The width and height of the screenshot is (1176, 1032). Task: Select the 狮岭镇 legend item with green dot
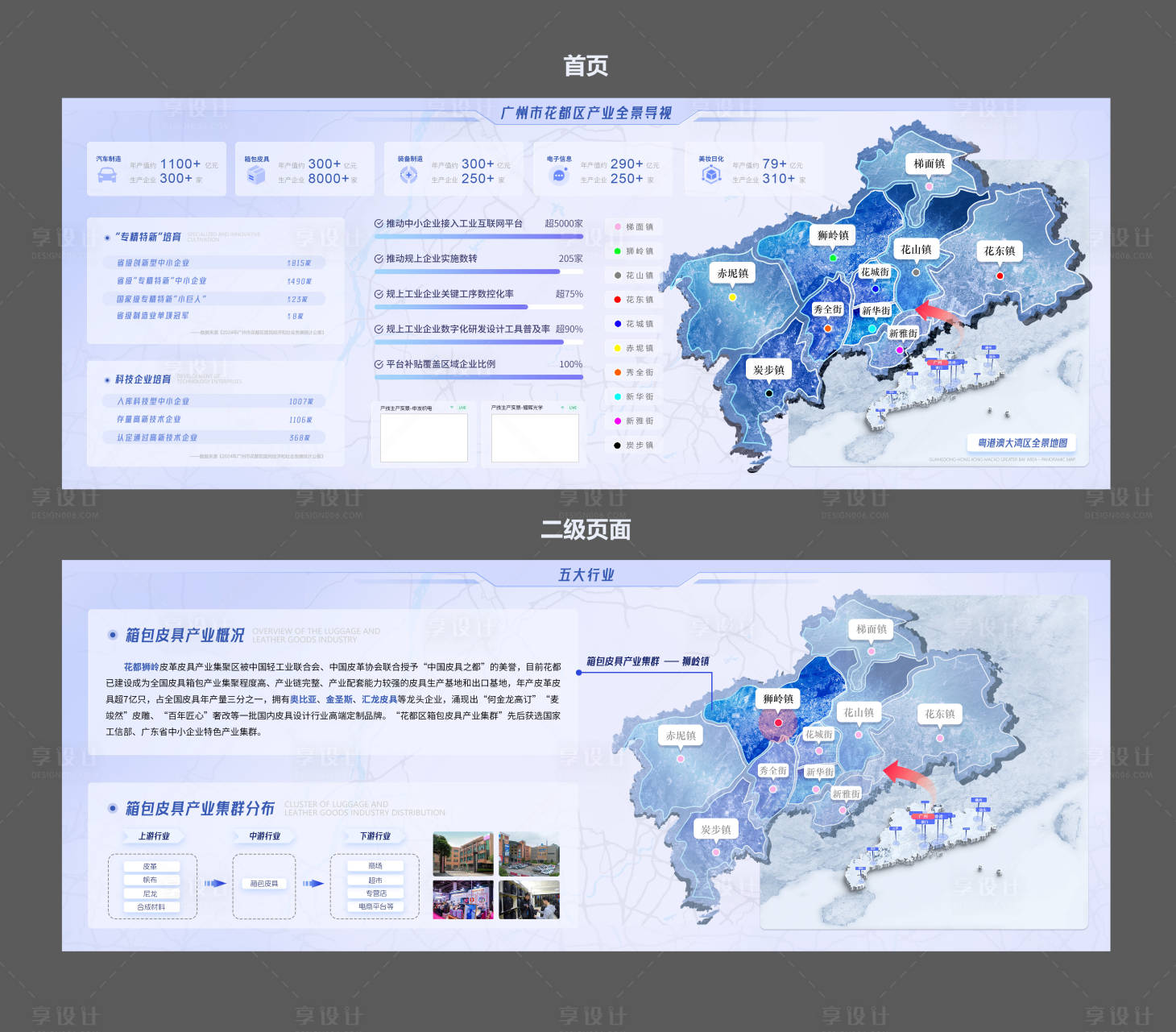tap(634, 251)
